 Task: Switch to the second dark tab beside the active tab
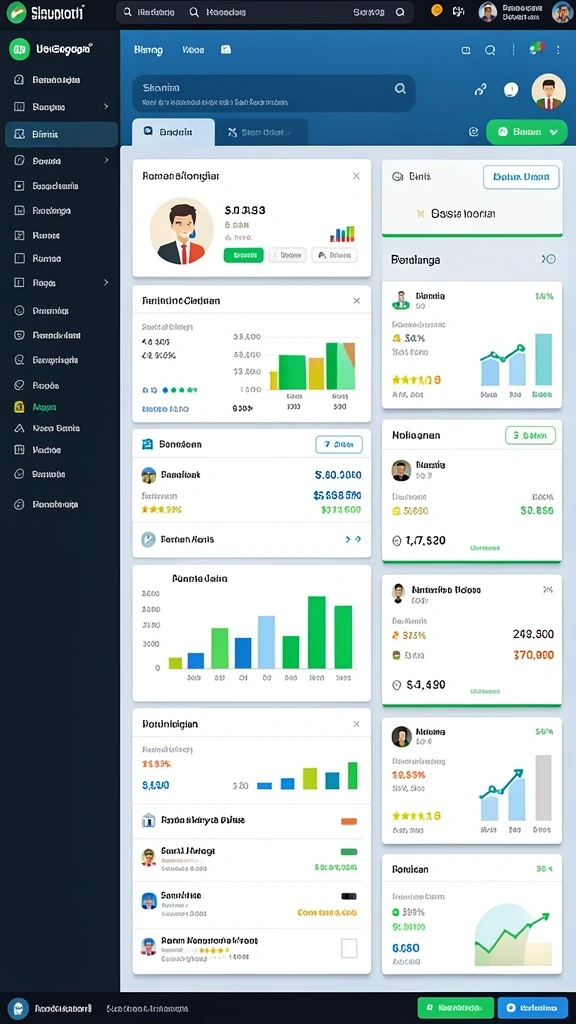pyautogui.click(x=261, y=133)
